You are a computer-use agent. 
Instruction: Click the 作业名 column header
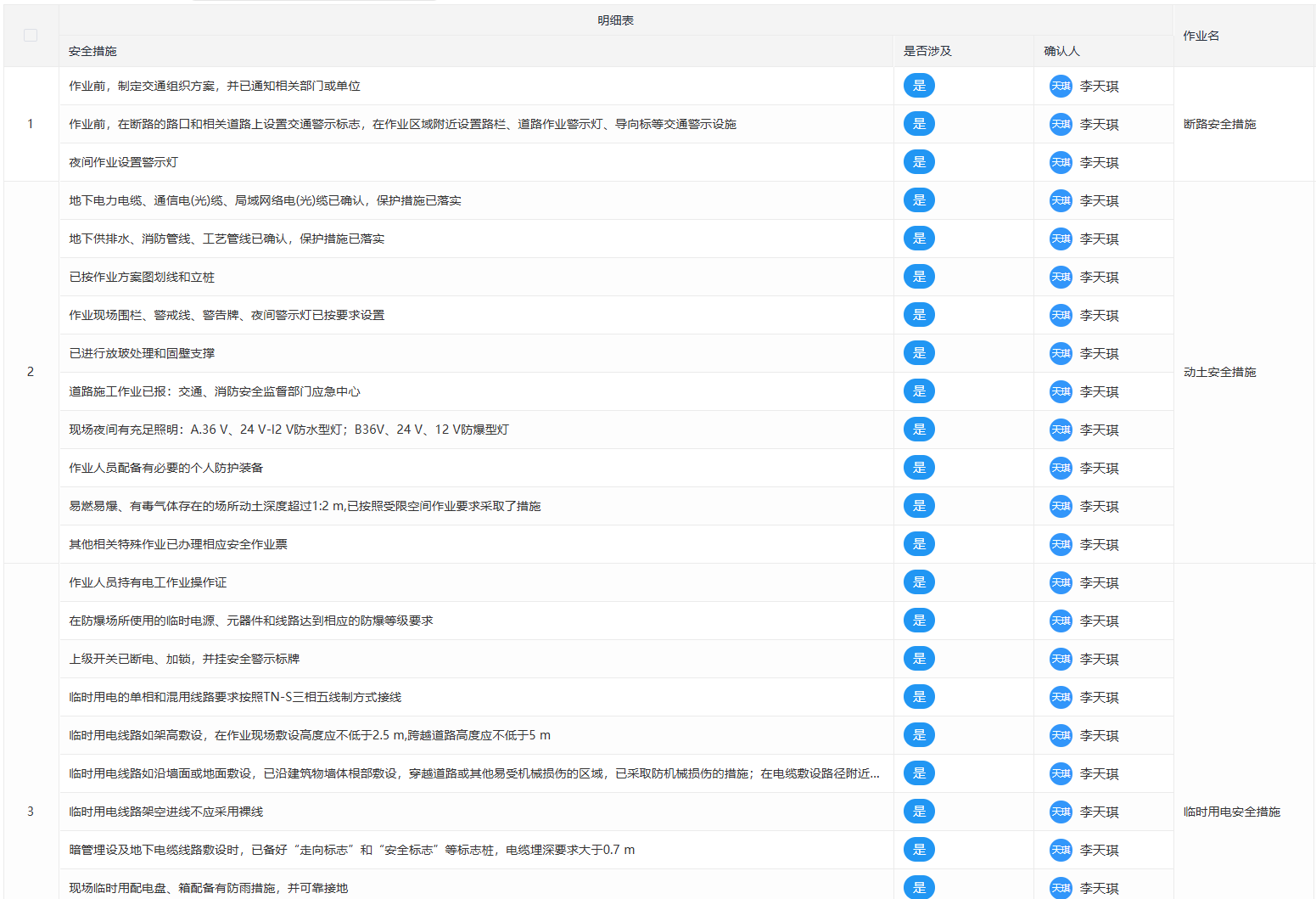[x=1201, y=36]
